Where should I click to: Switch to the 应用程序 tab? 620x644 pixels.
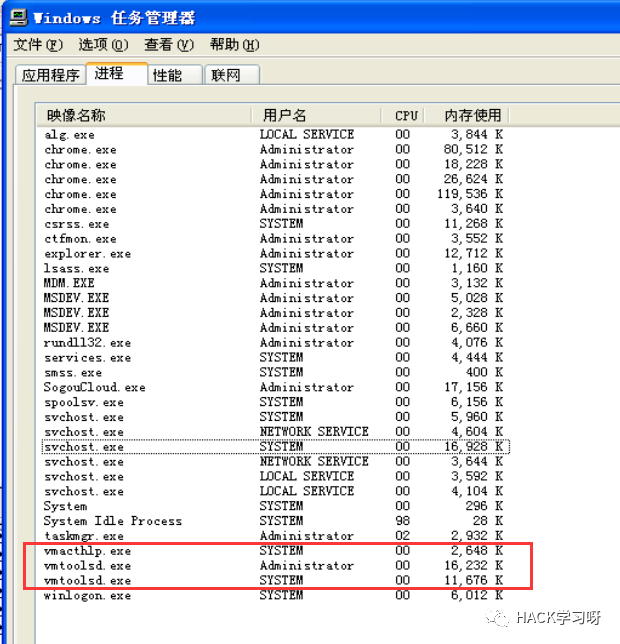pyautogui.click(x=51, y=75)
